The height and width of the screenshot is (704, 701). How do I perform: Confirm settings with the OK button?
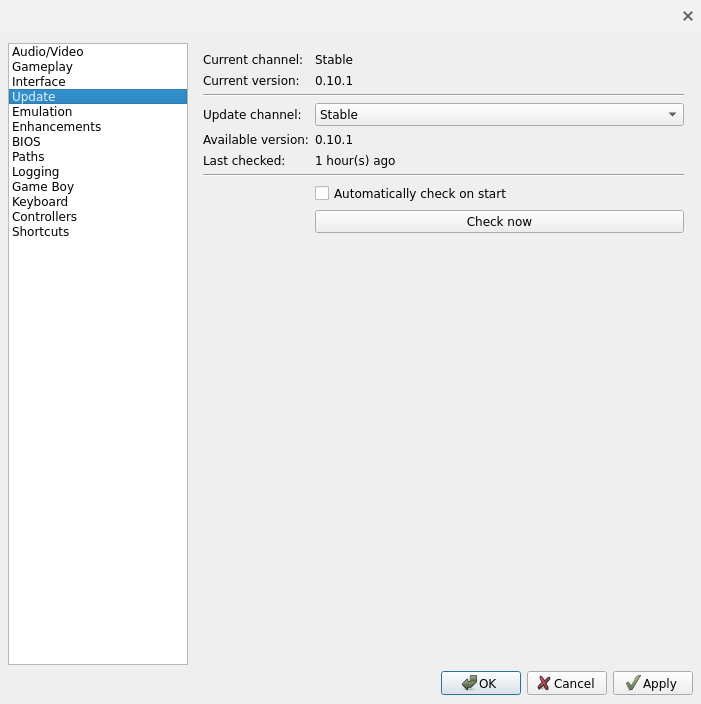click(481, 683)
